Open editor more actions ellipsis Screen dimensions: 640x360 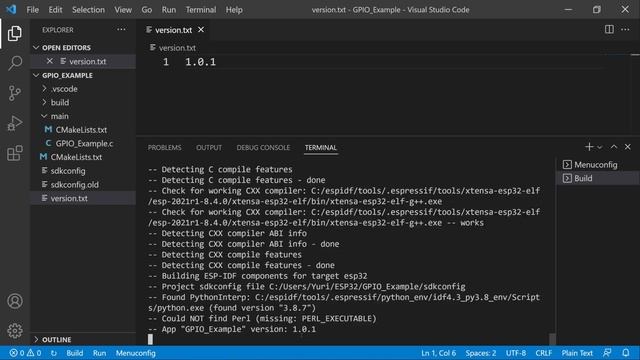(x=625, y=29)
